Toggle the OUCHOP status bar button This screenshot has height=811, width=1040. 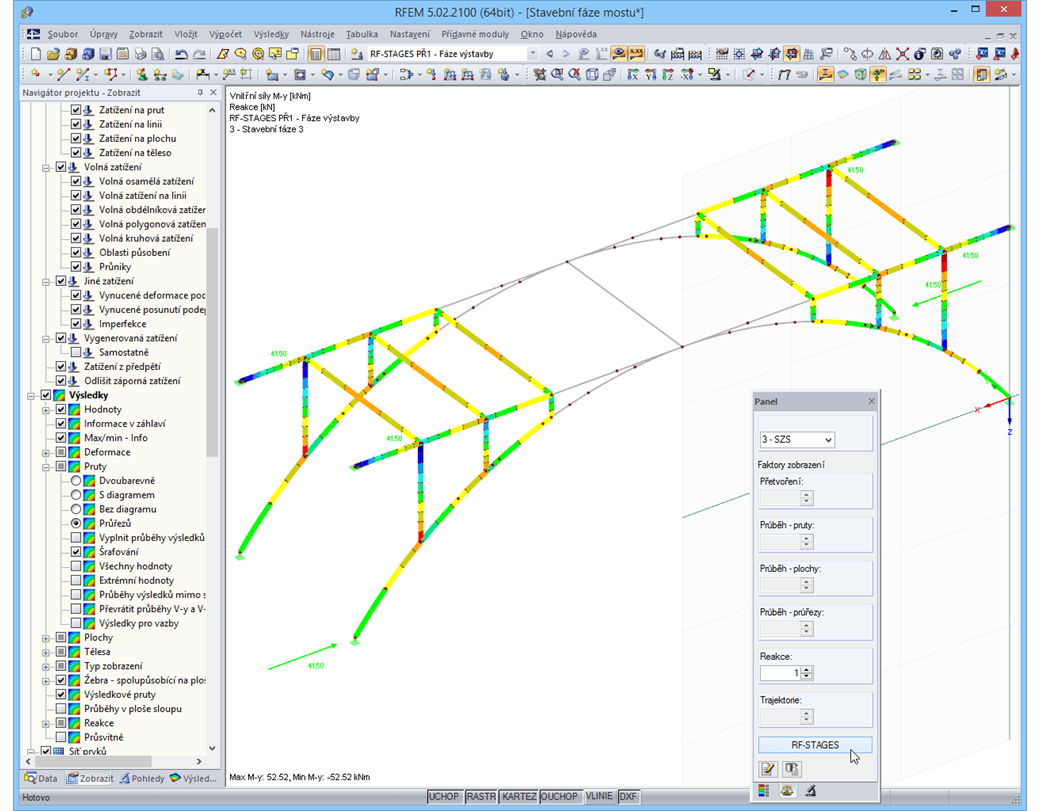pyautogui.click(x=558, y=796)
